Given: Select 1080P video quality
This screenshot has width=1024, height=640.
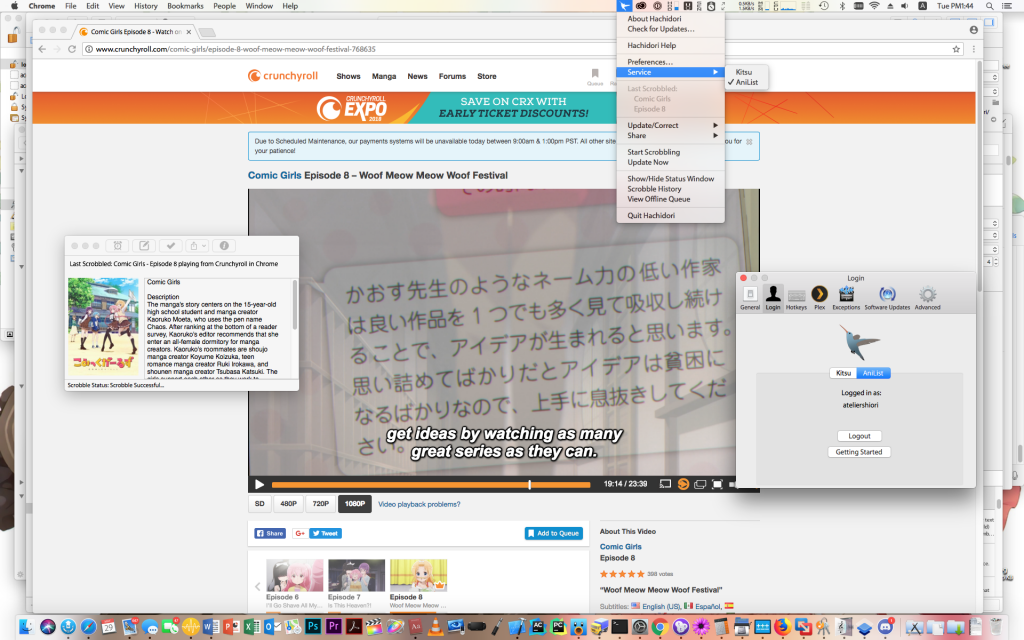Looking at the screenshot, I should 355,504.
